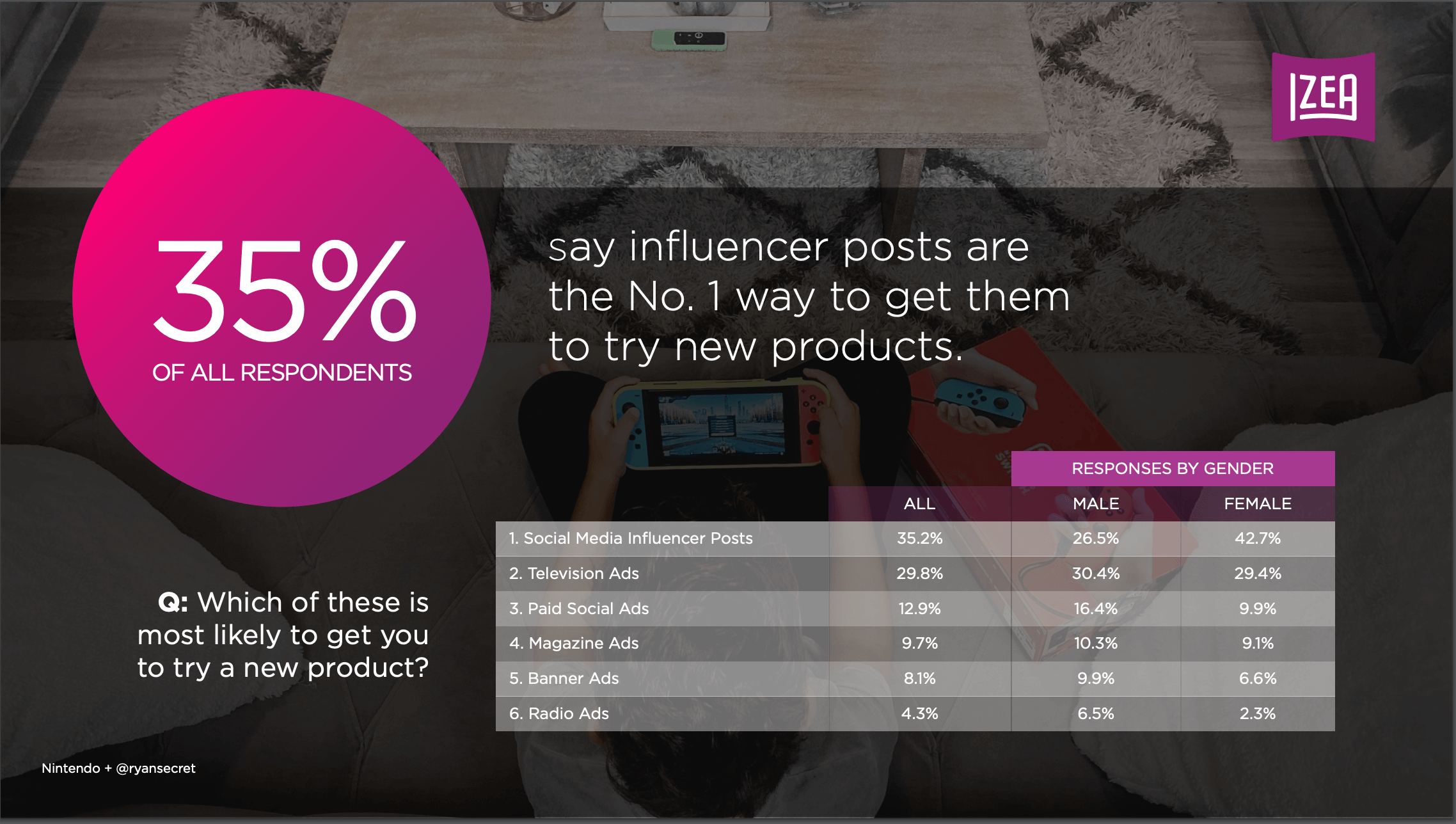Select the Paid Social Ads row label
Screen dimensions: 1456x824
coord(579,608)
